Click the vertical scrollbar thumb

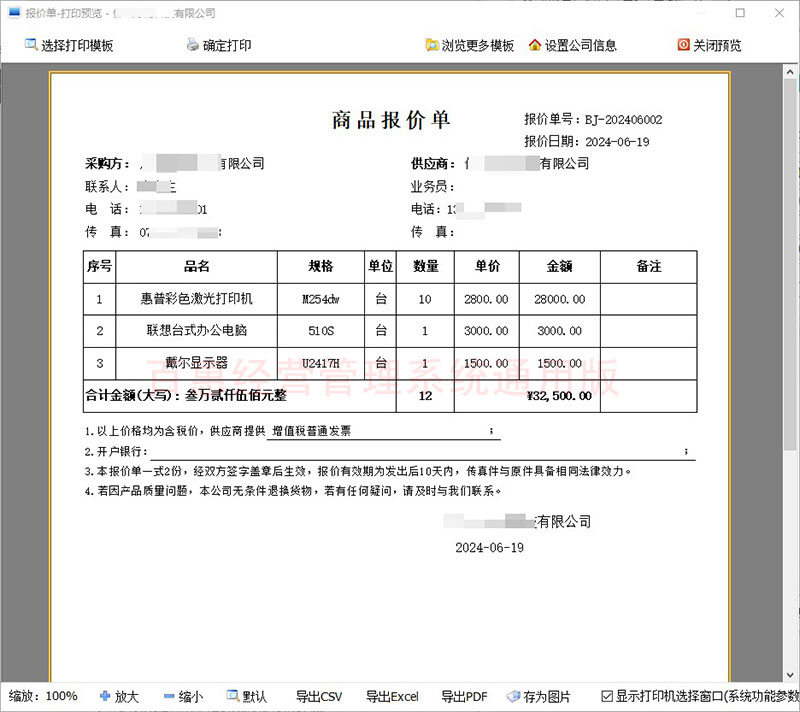790,265
